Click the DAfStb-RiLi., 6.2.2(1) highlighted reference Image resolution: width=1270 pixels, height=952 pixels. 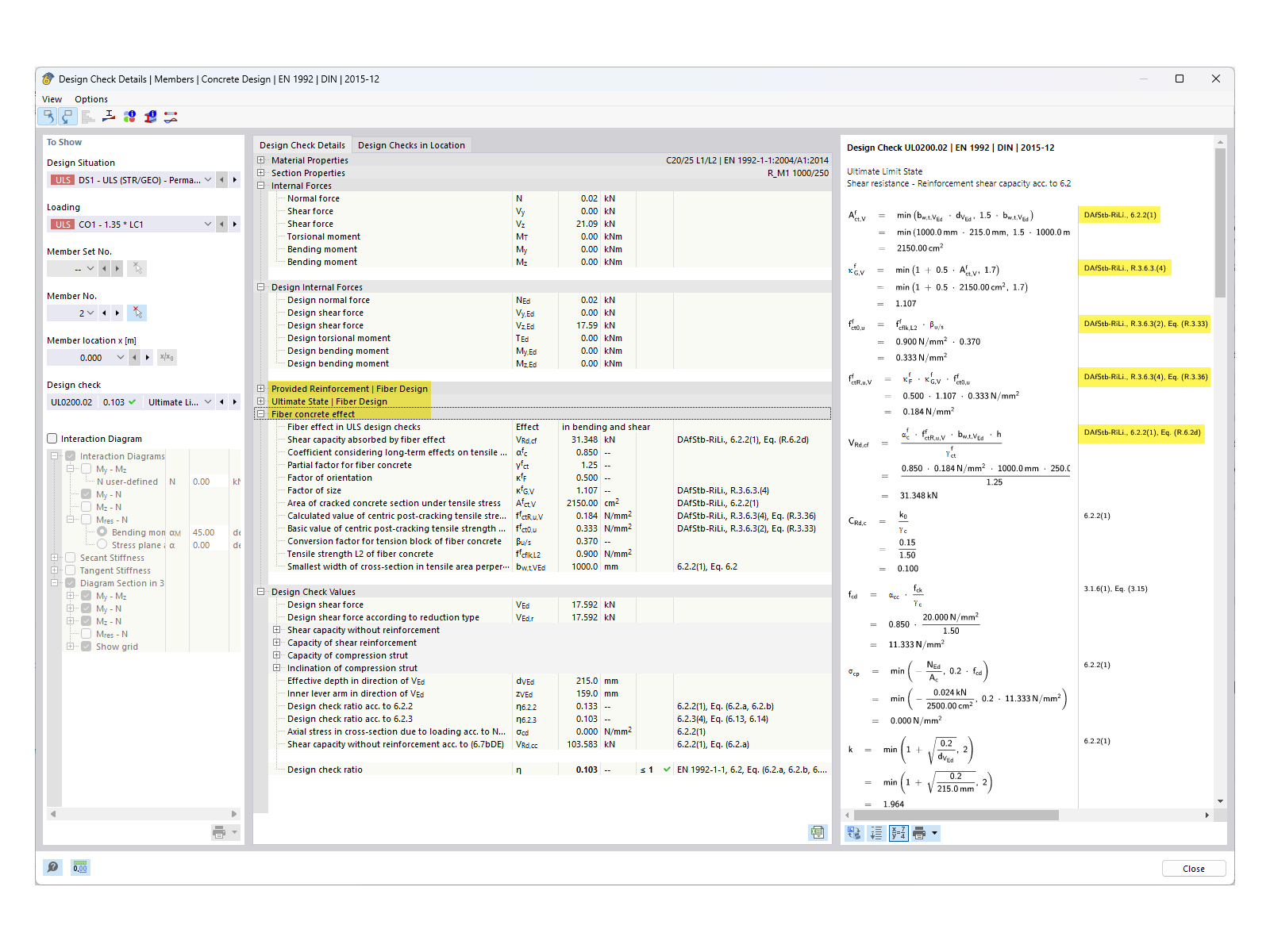[1119, 214]
